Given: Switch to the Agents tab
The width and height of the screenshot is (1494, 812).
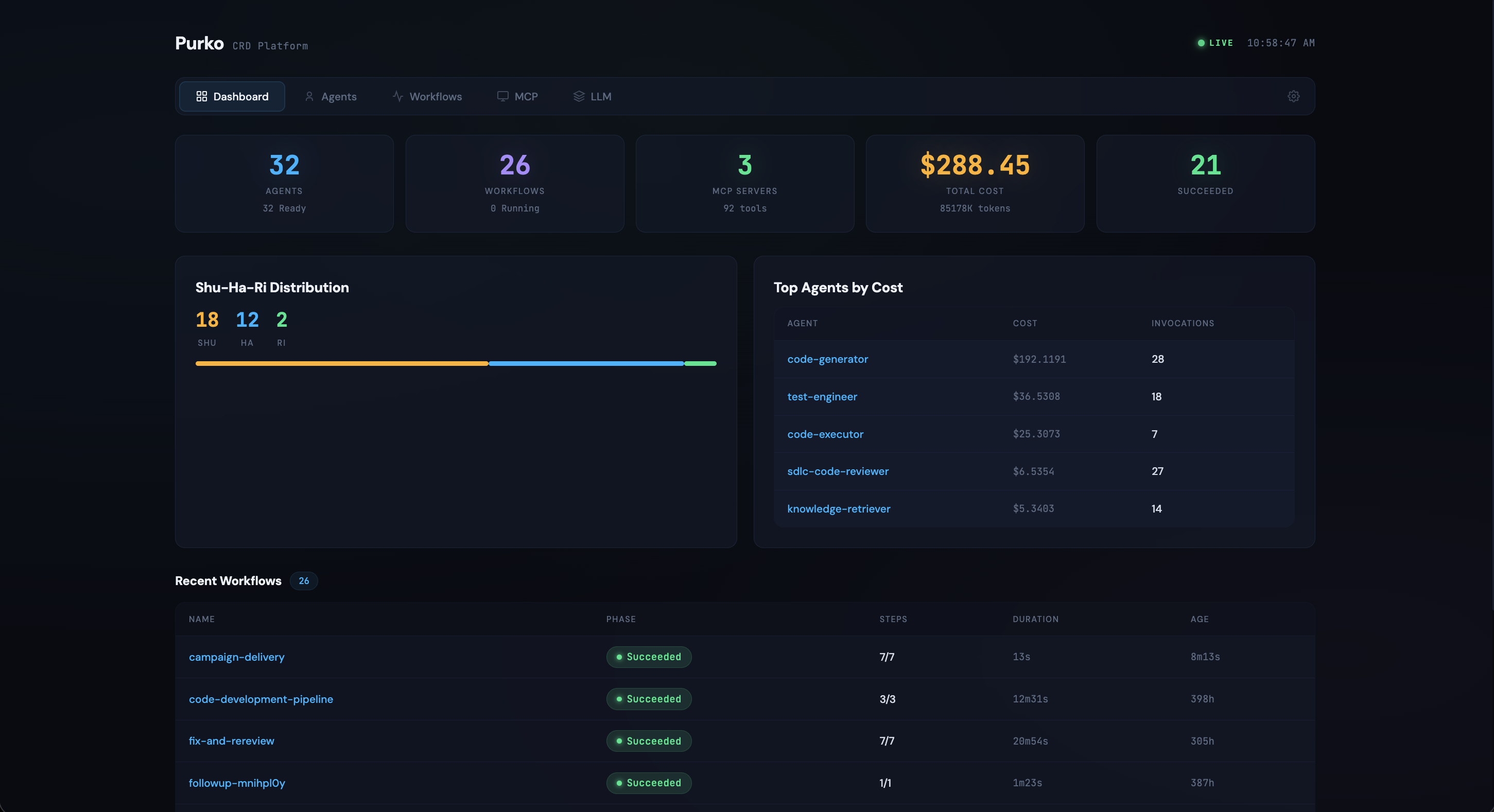Looking at the screenshot, I should (331, 96).
